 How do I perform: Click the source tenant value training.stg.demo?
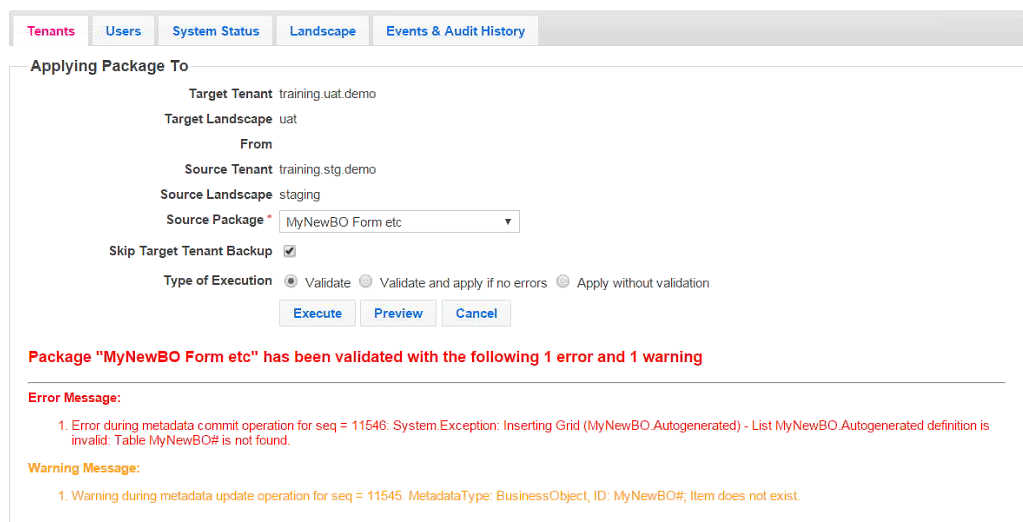pos(327,169)
